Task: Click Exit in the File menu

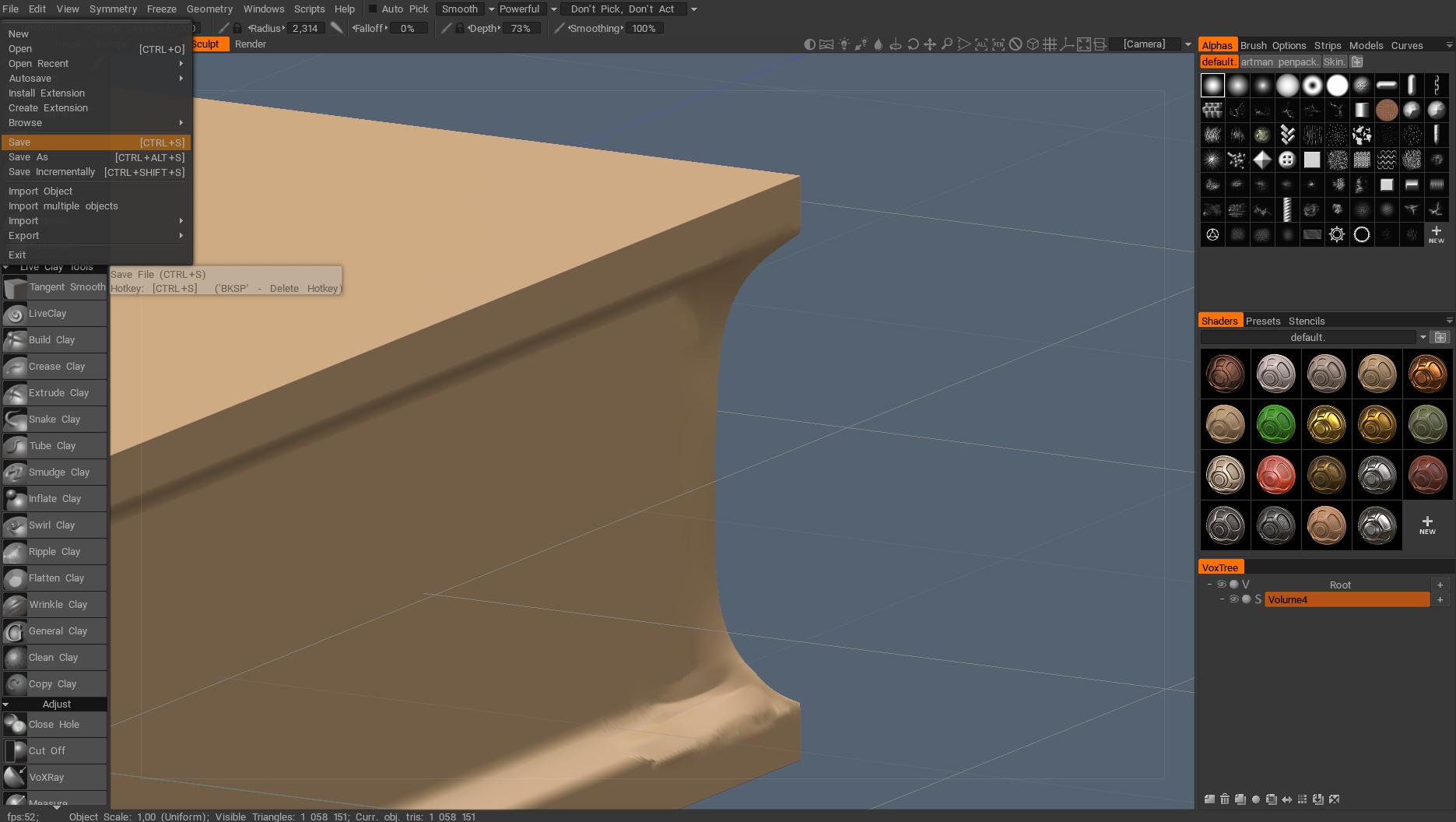Action: click(96, 255)
